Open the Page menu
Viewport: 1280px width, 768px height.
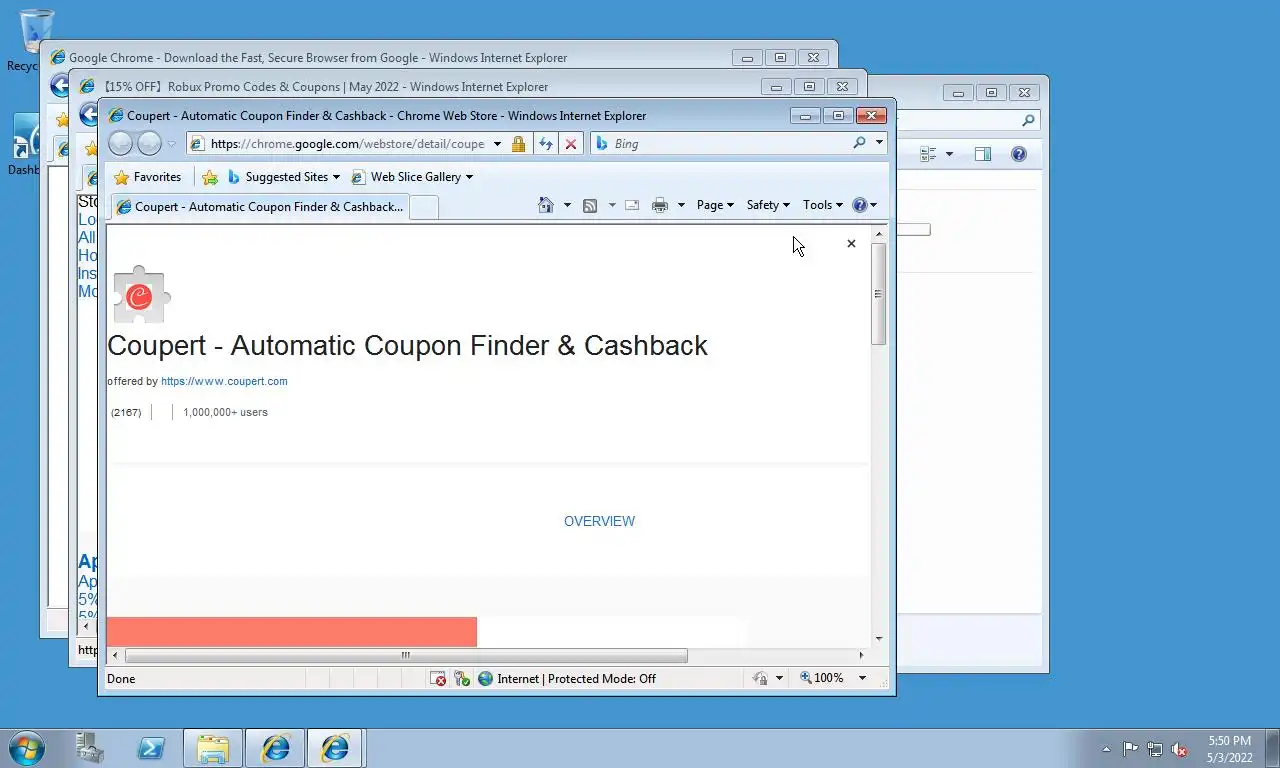[x=715, y=205]
